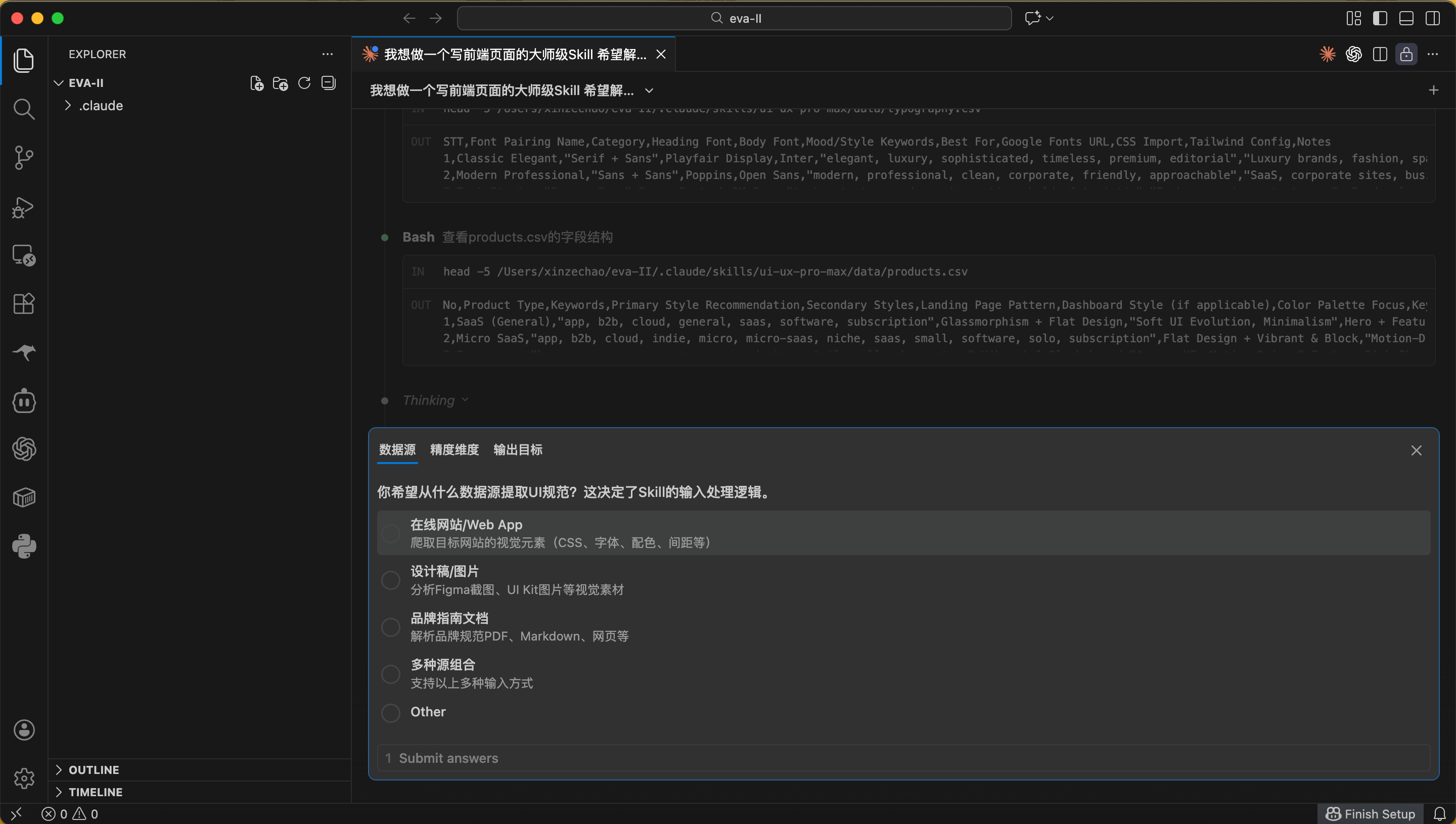Viewport: 1456px width, 824px height.
Task: Go back in navigation history
Action: pos(409,19)
